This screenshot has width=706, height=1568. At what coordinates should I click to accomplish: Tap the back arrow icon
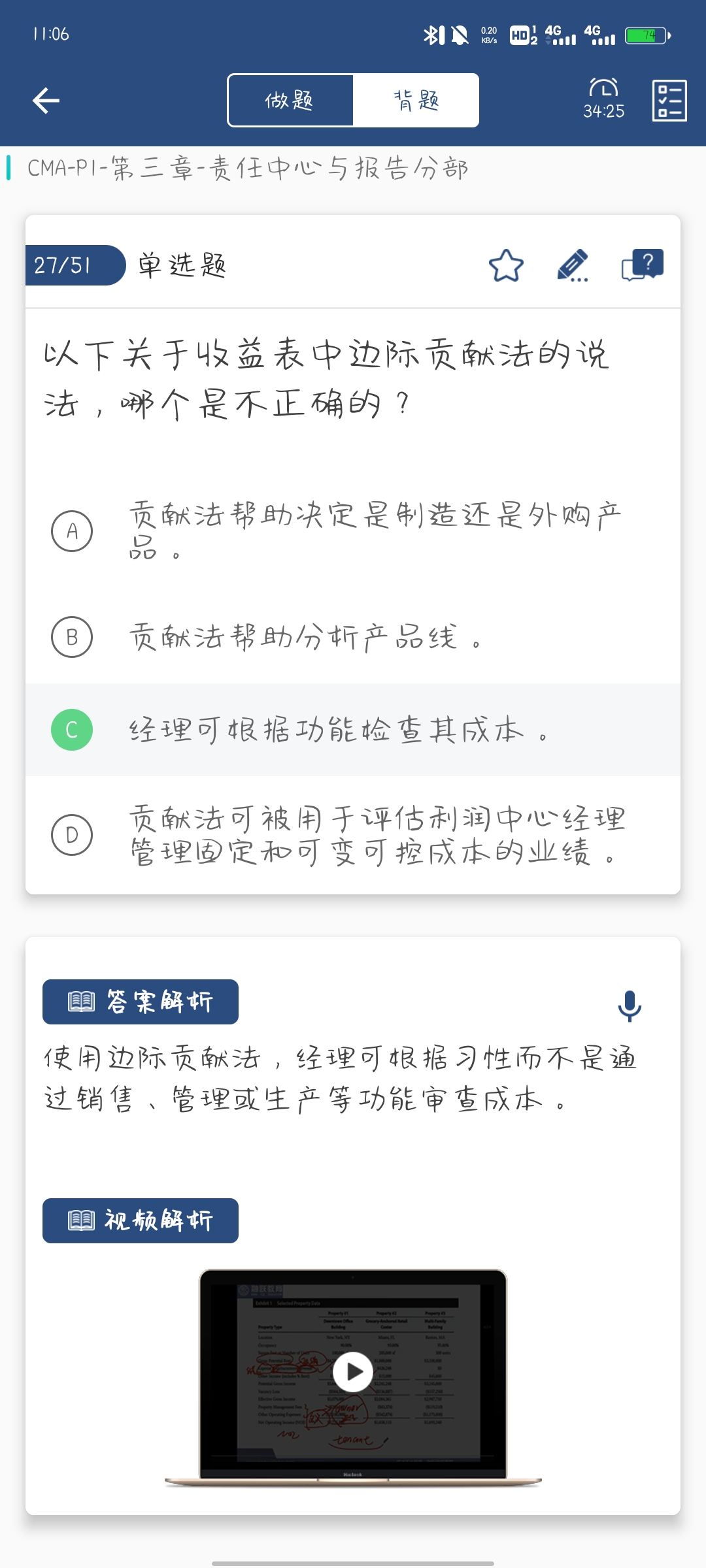(x=46, y=101)
